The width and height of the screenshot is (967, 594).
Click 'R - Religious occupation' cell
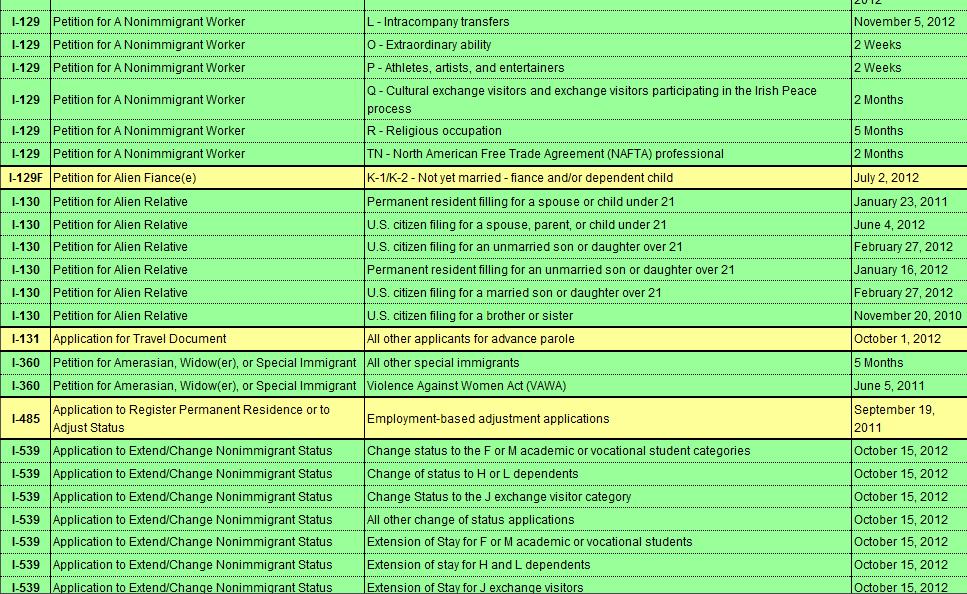[607, 131]
